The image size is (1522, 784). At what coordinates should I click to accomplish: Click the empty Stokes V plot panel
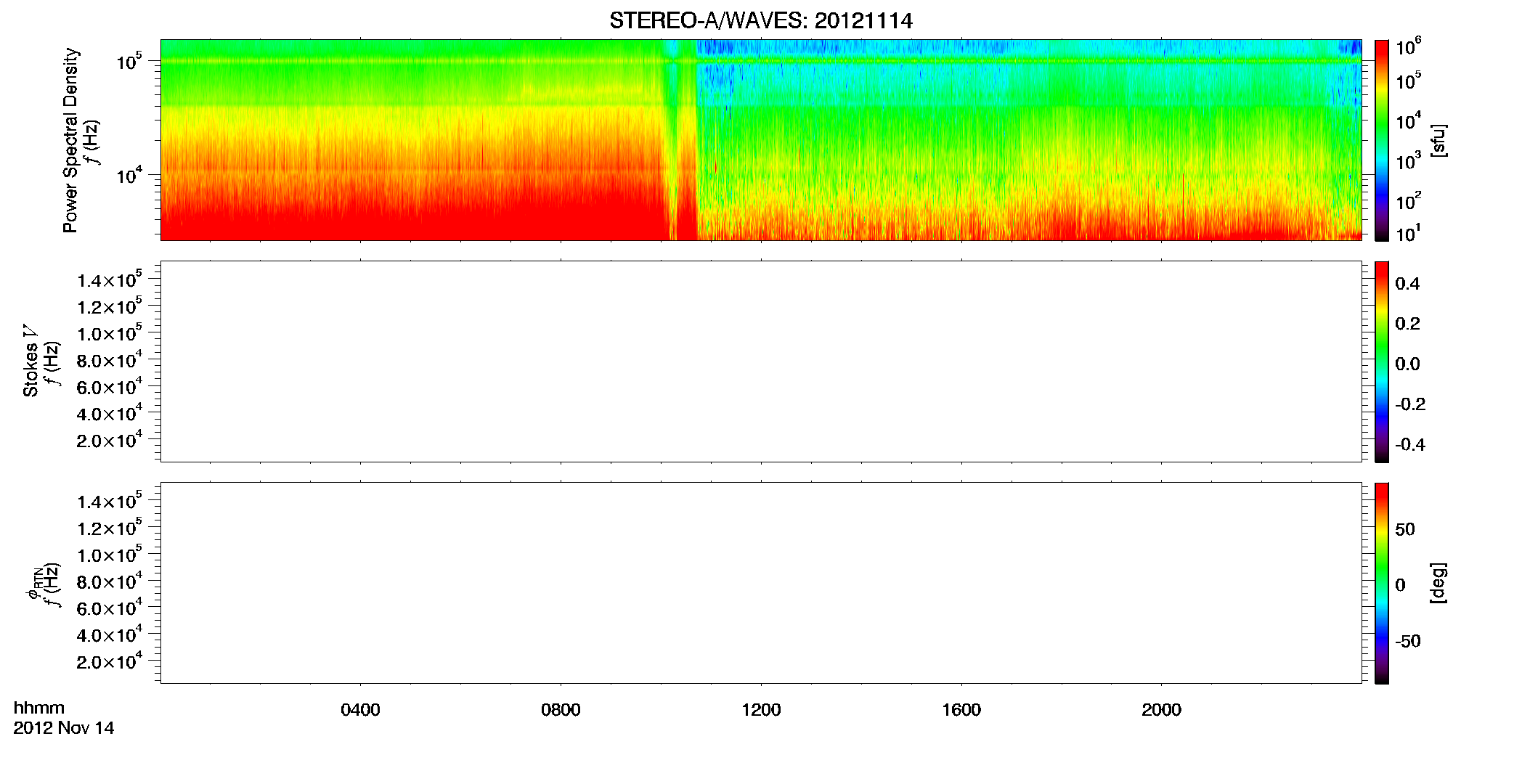coord(760,362)
